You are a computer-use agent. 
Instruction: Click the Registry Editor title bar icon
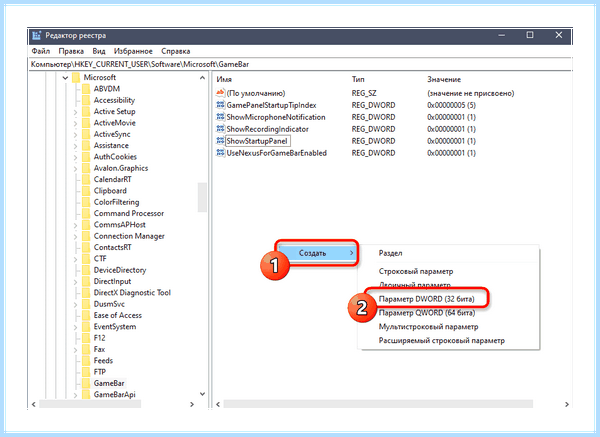click(x=36, y=36)
